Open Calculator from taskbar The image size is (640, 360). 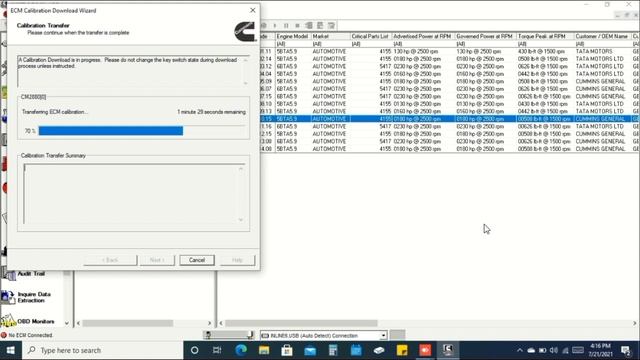coord(333,350)
